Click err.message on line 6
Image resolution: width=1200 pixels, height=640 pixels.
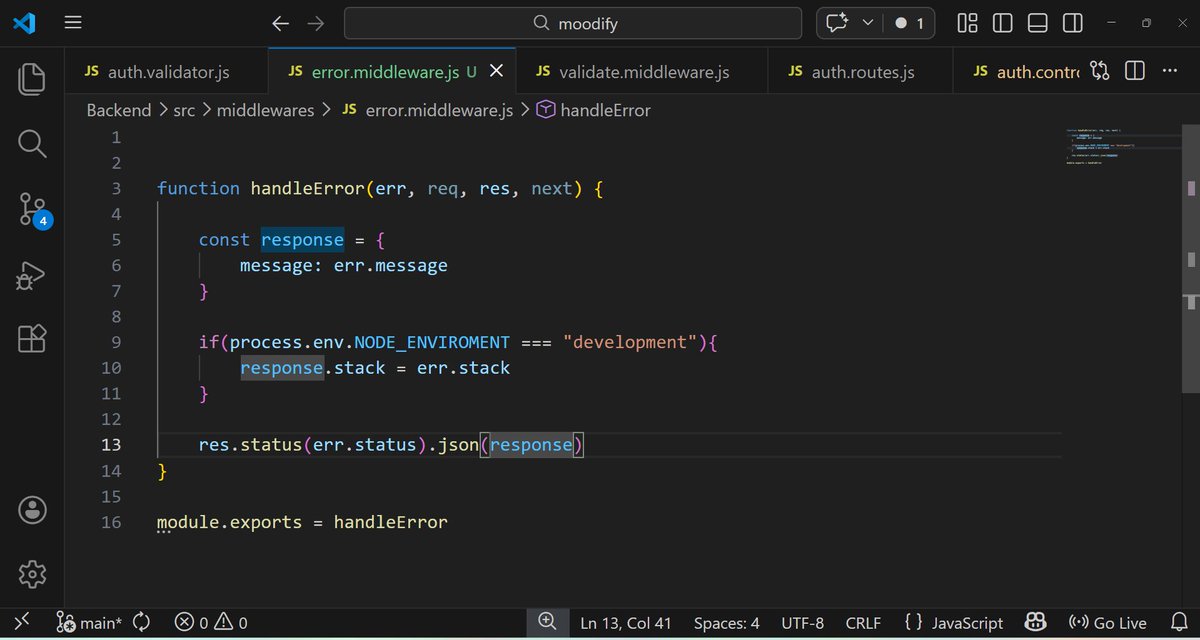click(x=391, y=265)
